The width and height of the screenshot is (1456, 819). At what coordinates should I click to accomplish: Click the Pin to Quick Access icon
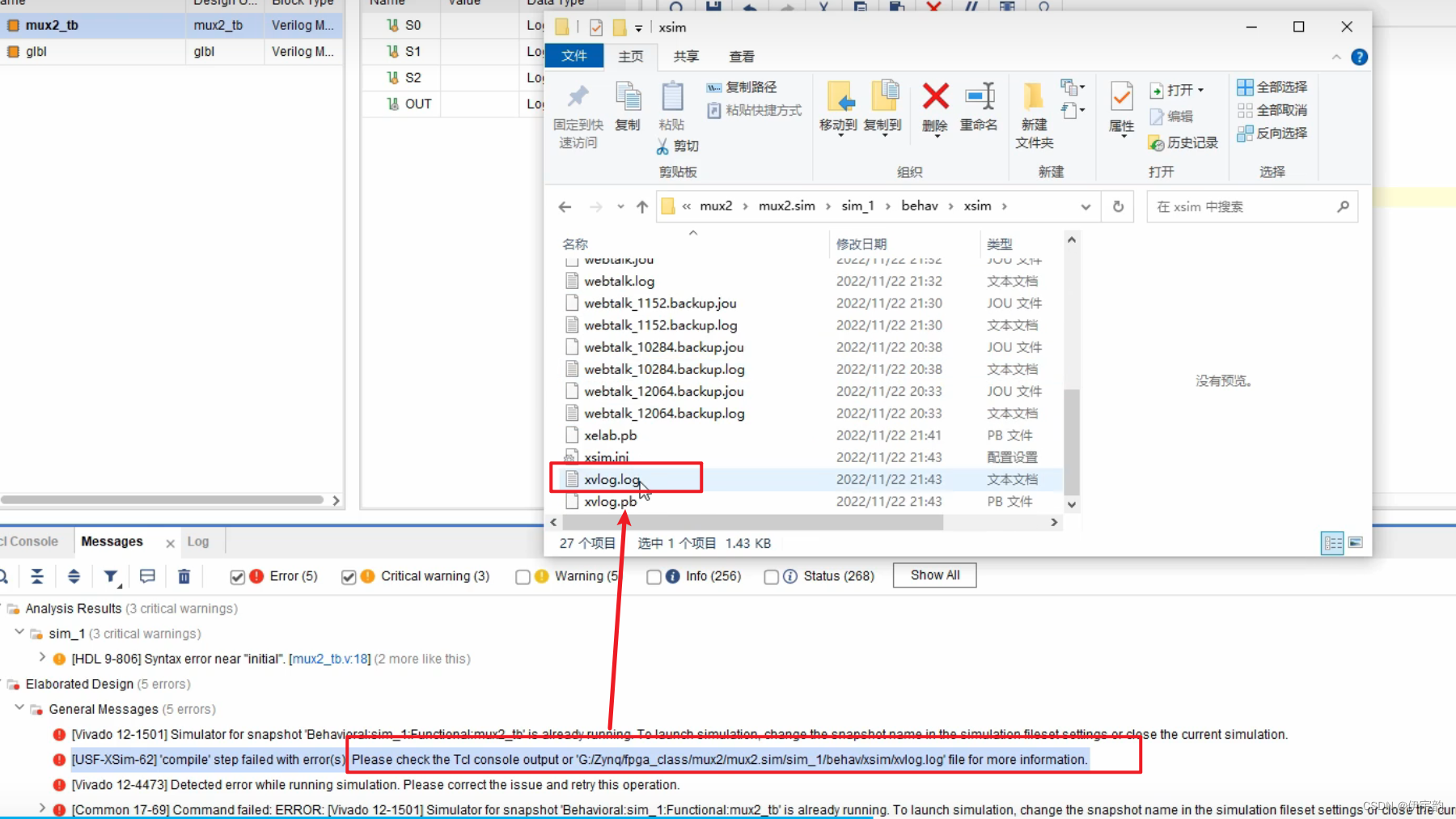[x=578, y=96]
